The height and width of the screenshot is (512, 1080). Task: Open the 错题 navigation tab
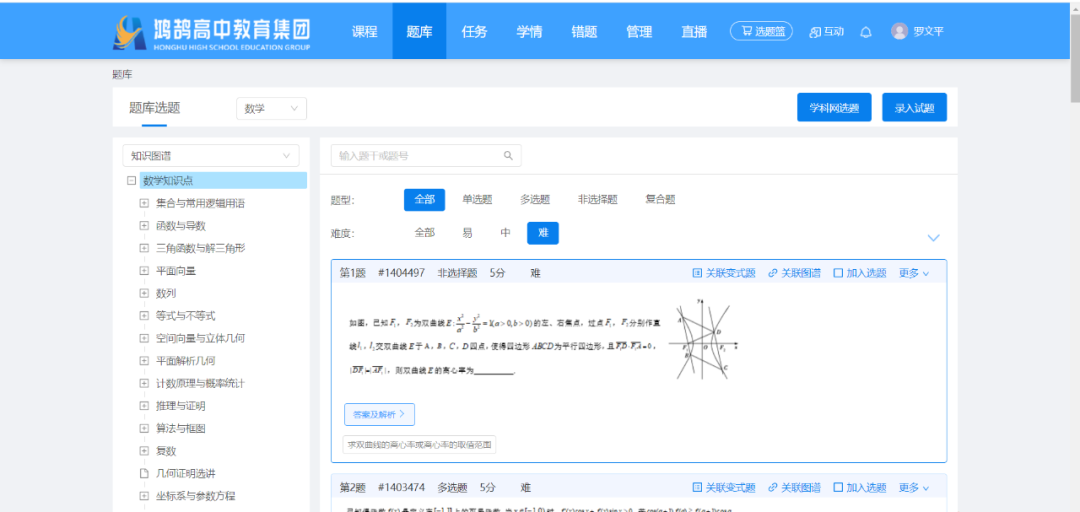[584, 31]
